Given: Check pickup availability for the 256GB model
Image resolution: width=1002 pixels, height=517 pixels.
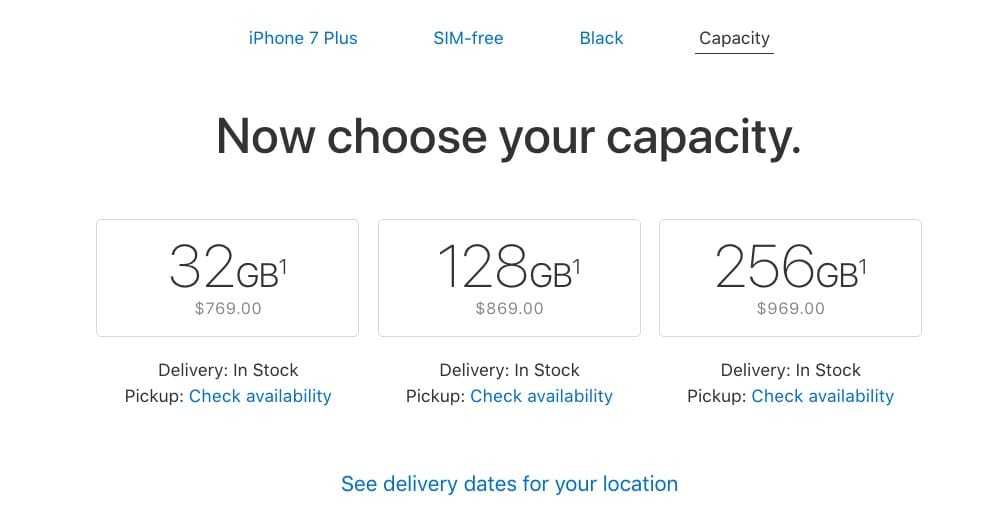Looking at the screenshot, I should tap(822, 396).
